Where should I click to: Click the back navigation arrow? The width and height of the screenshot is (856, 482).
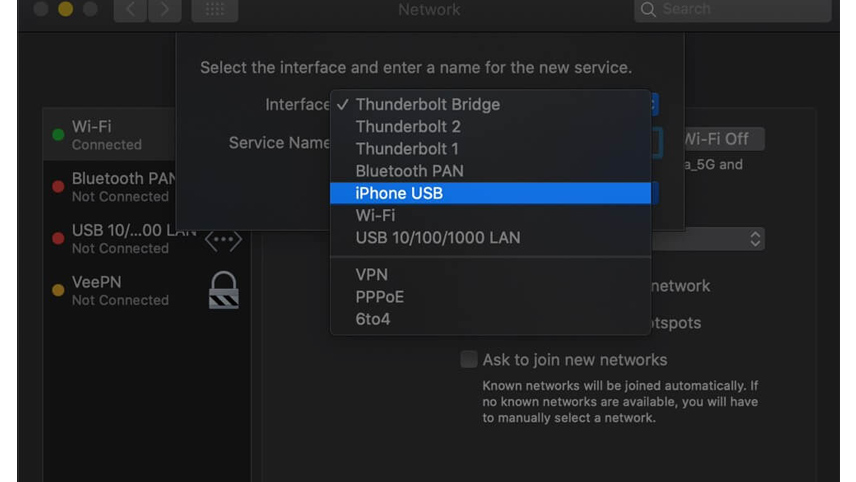coord(130,10)
